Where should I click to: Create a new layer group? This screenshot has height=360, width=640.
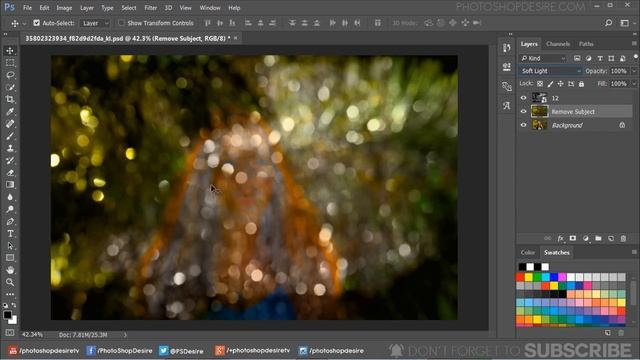click(x=598, y=238)
